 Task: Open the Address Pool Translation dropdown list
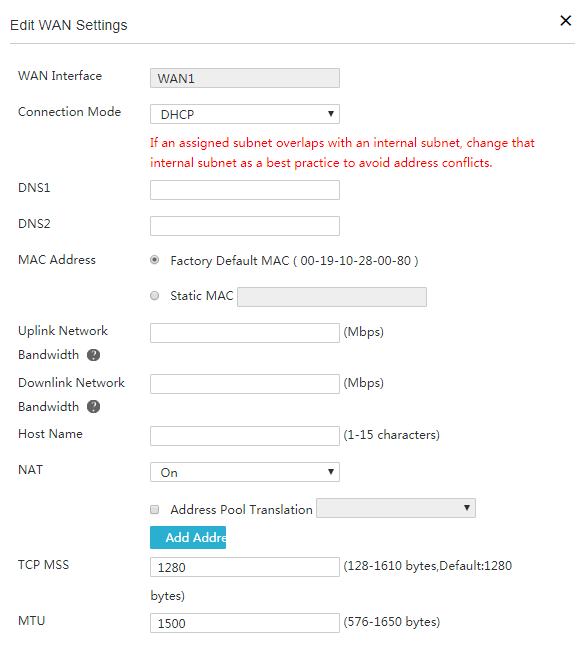click(x=396, y=508)
